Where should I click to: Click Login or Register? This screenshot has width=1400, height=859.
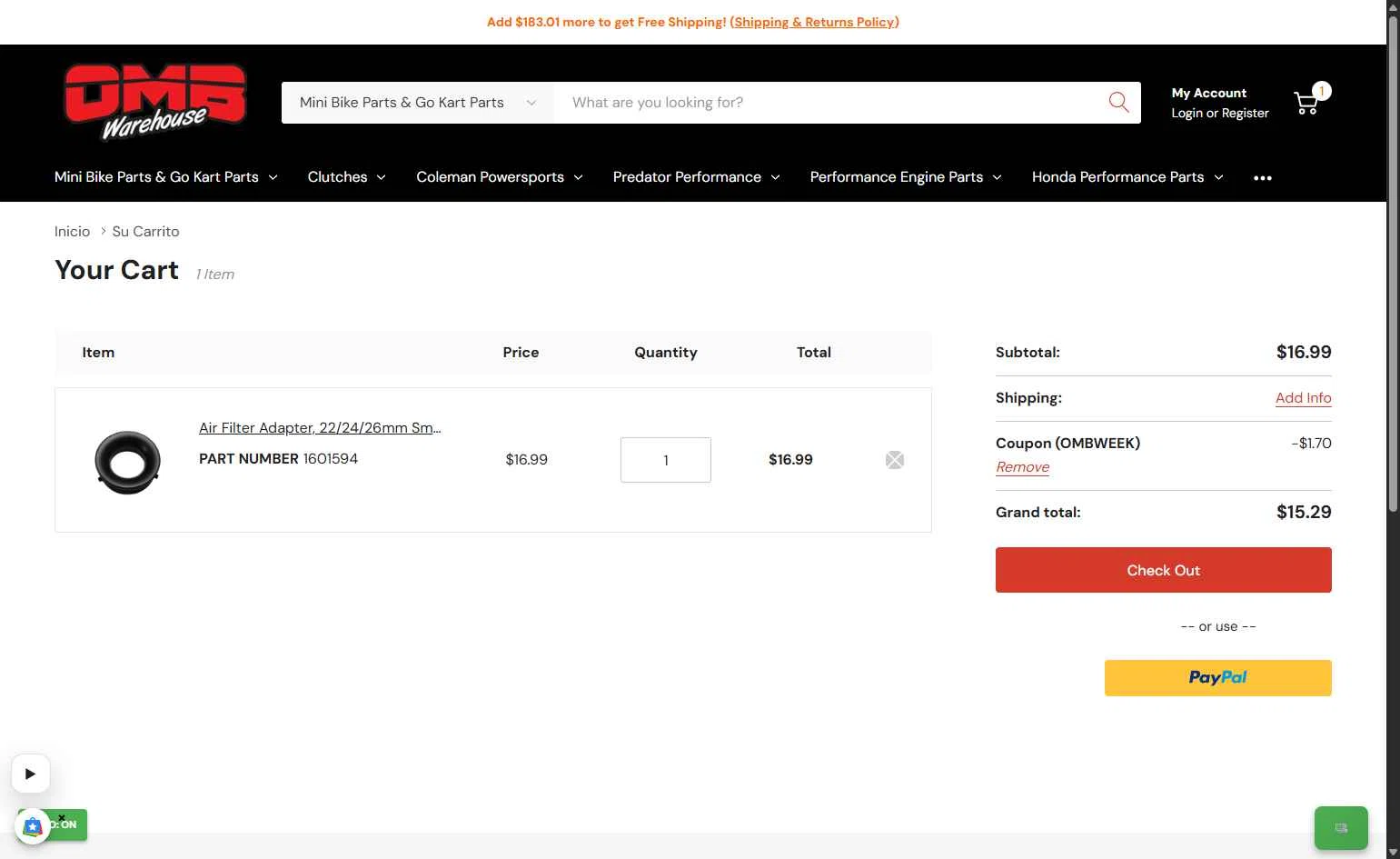coord(1219,113)
